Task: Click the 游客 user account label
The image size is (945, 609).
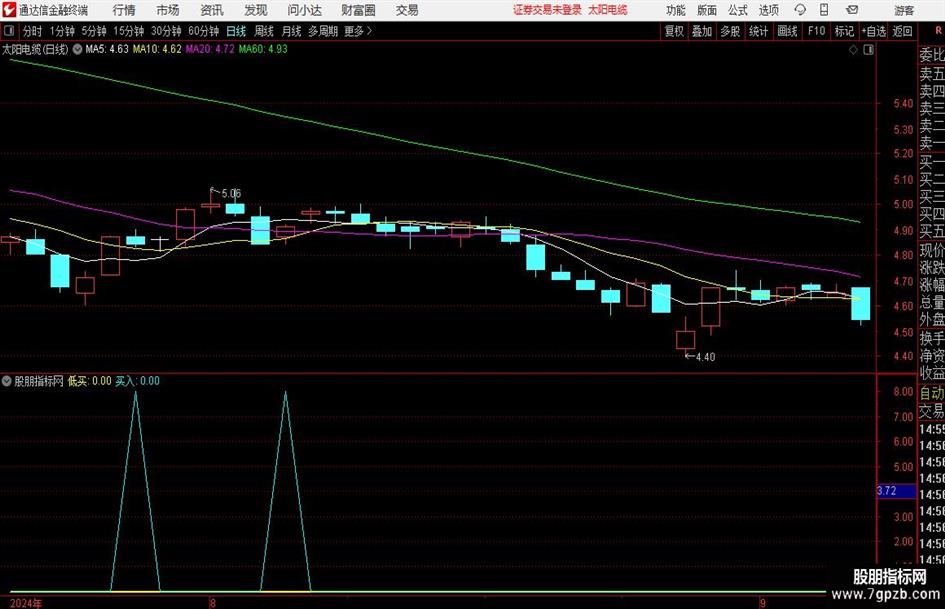Action: tap(904, 10)
